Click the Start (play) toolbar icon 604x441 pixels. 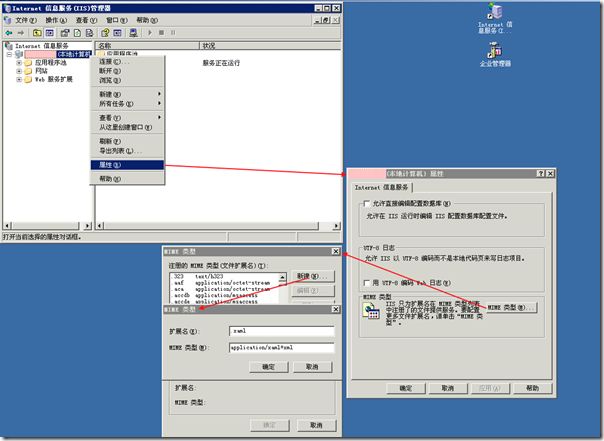pos(150,33)
